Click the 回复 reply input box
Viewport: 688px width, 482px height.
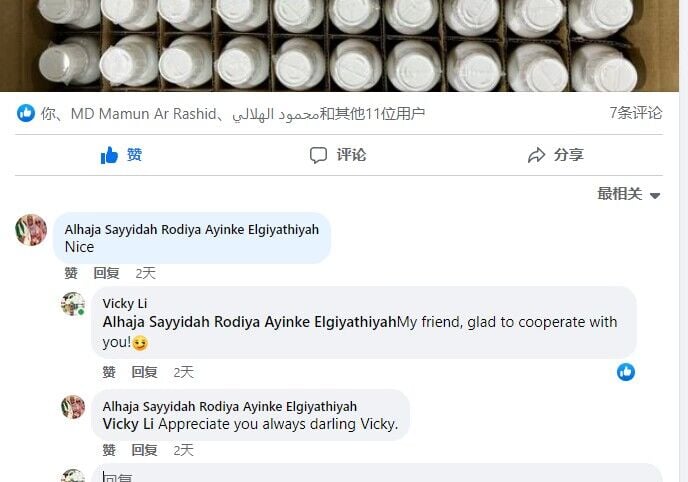coord(376,474)
